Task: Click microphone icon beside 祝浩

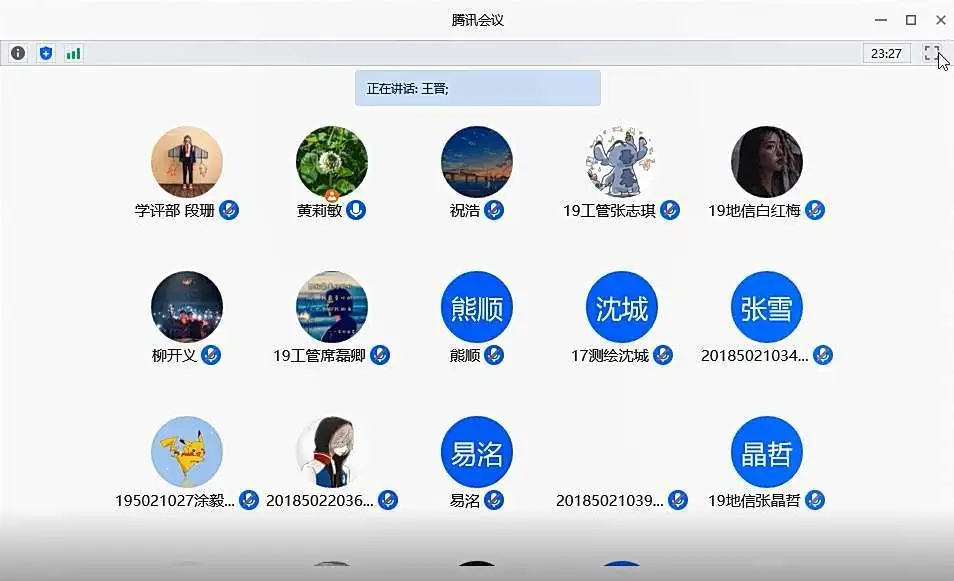Action: coord(494,210)
